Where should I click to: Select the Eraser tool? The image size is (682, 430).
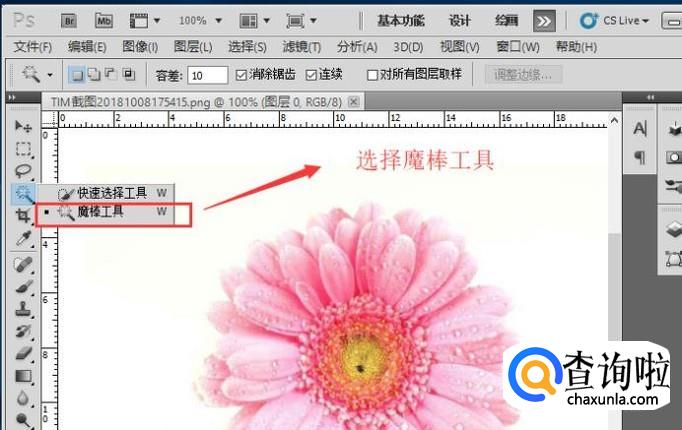23,353
